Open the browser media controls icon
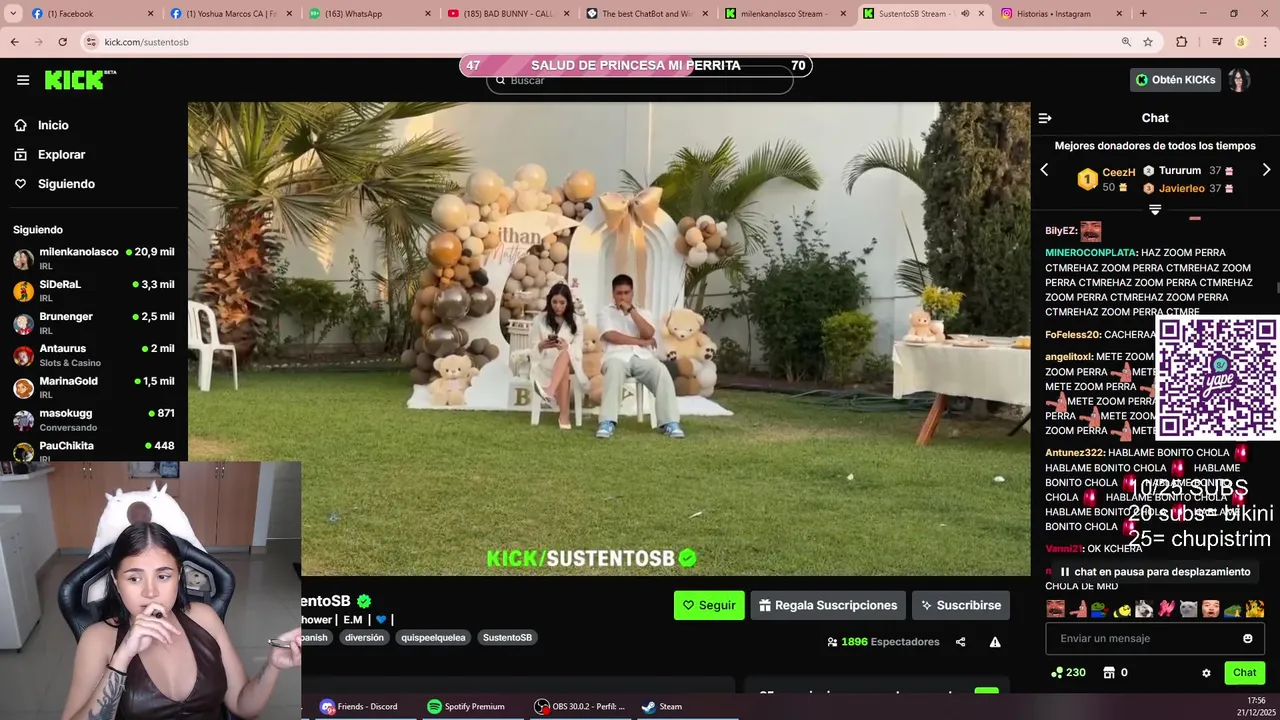This screenshot has width=1280, height=720. click(x=1217, y=42)
